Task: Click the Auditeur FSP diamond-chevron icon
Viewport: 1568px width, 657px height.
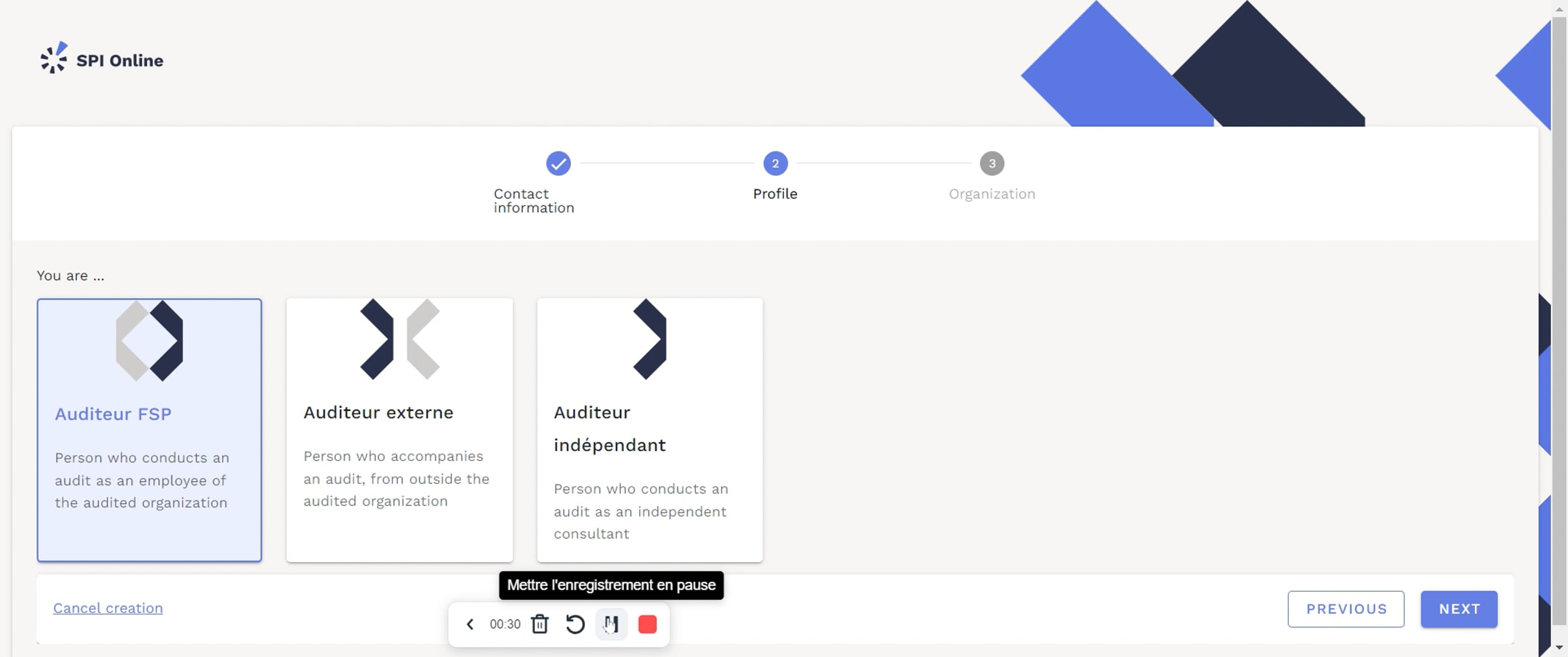Action: pos(149,341)
